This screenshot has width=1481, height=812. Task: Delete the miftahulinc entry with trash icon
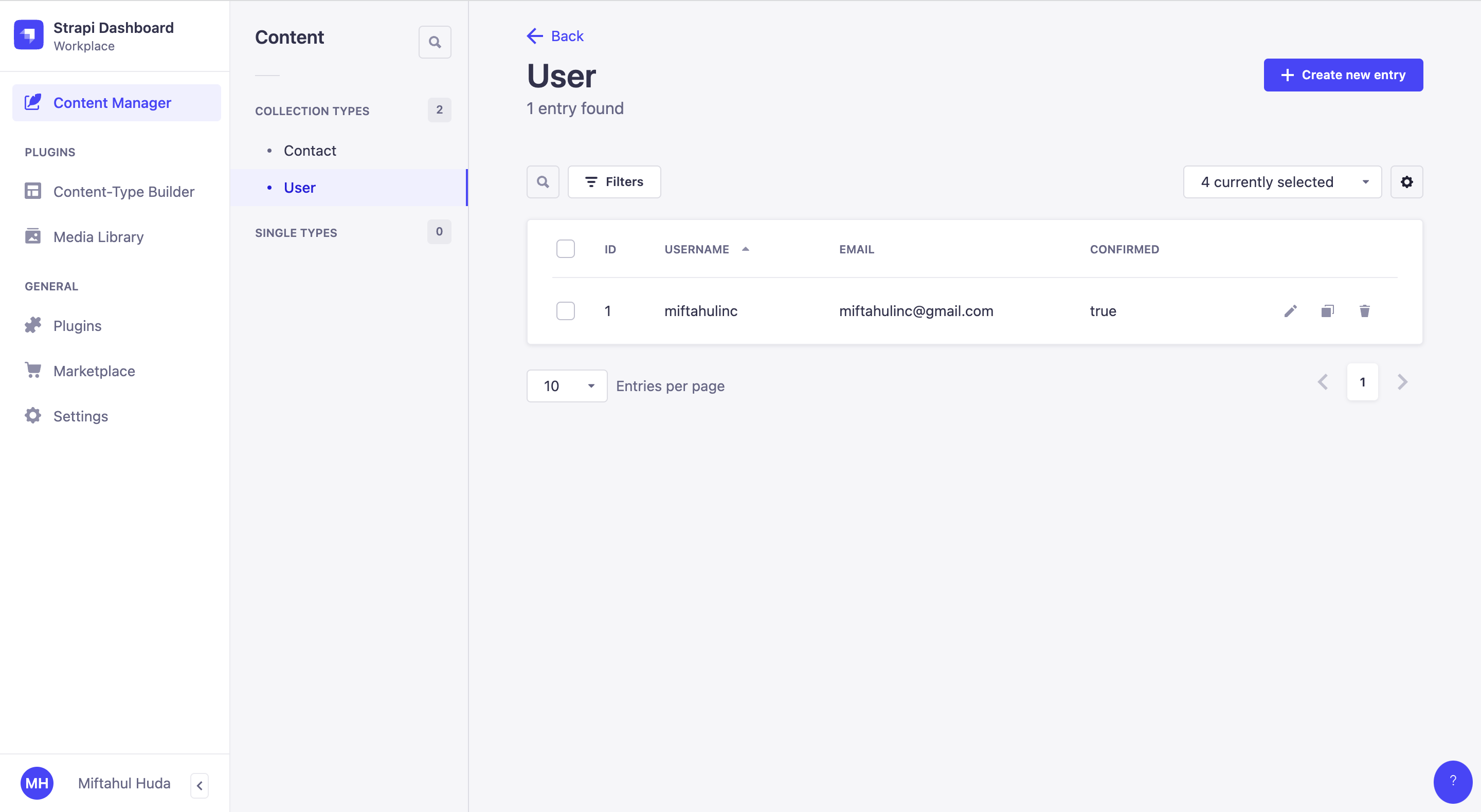pos(1364,311)
